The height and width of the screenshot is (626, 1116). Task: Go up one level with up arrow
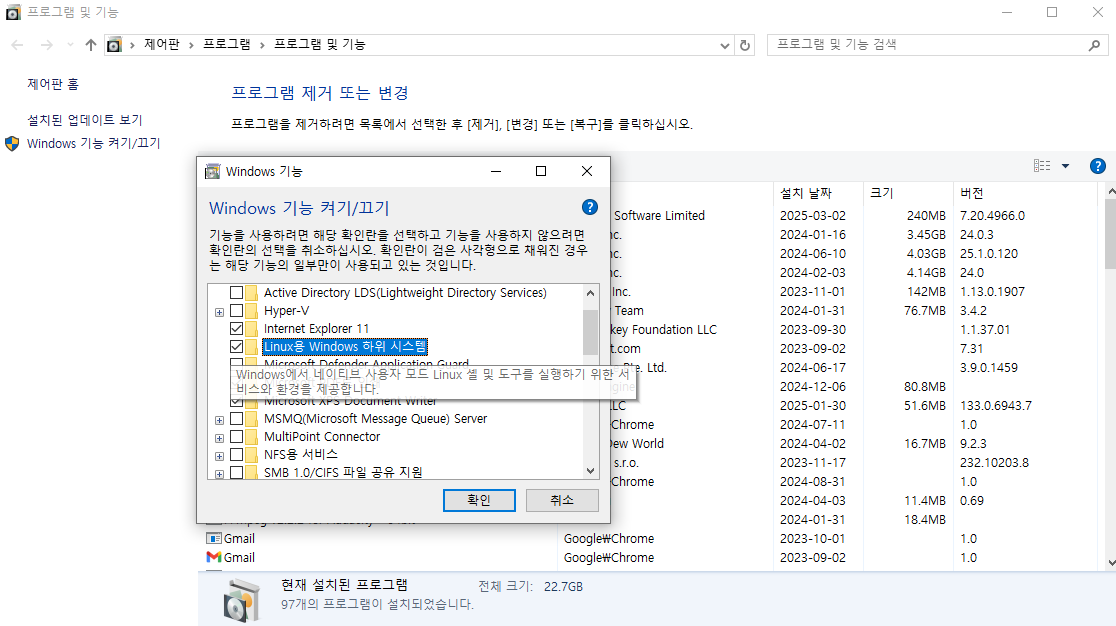[x=90, y=45]
